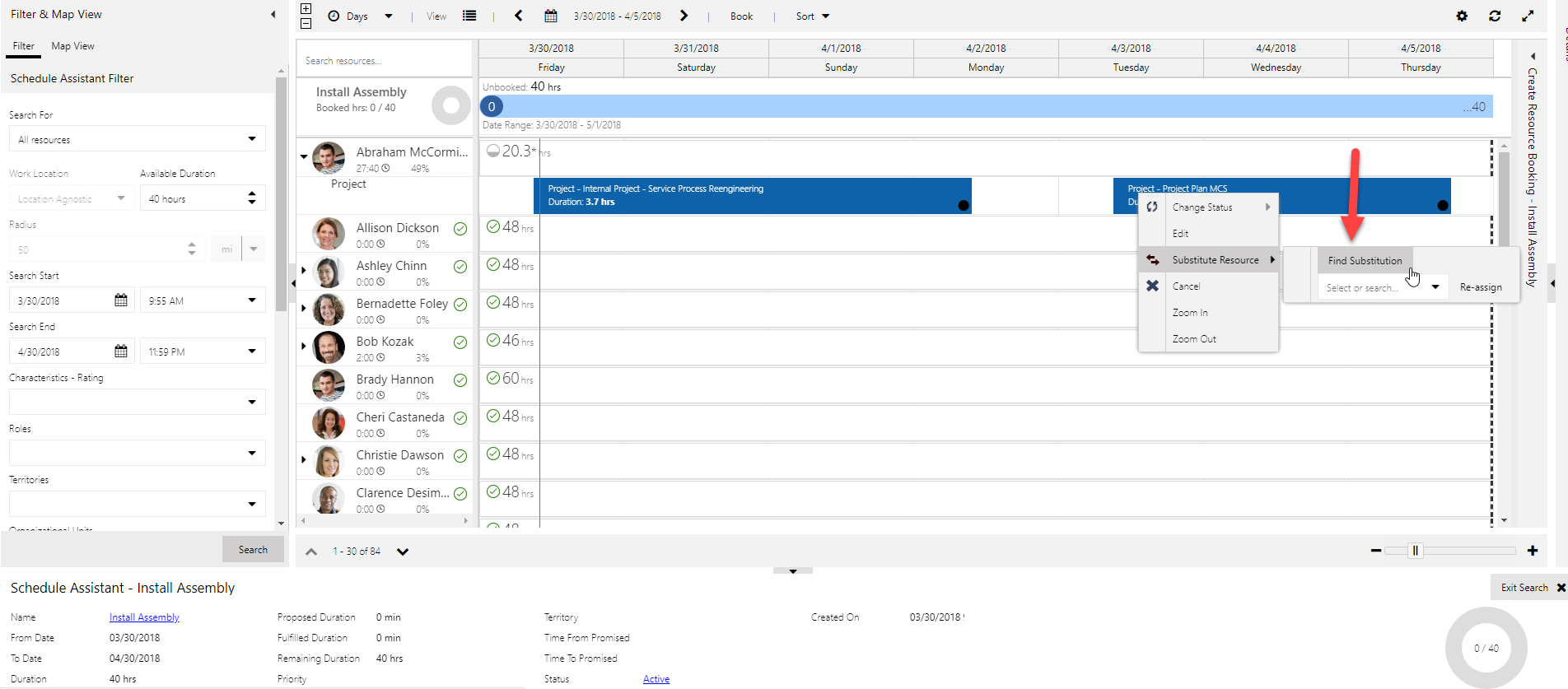Viewport: 1568px width, 689px height.
Task: Toggle the Bob Kozak availability checkmark
Action: coord(460,342)
